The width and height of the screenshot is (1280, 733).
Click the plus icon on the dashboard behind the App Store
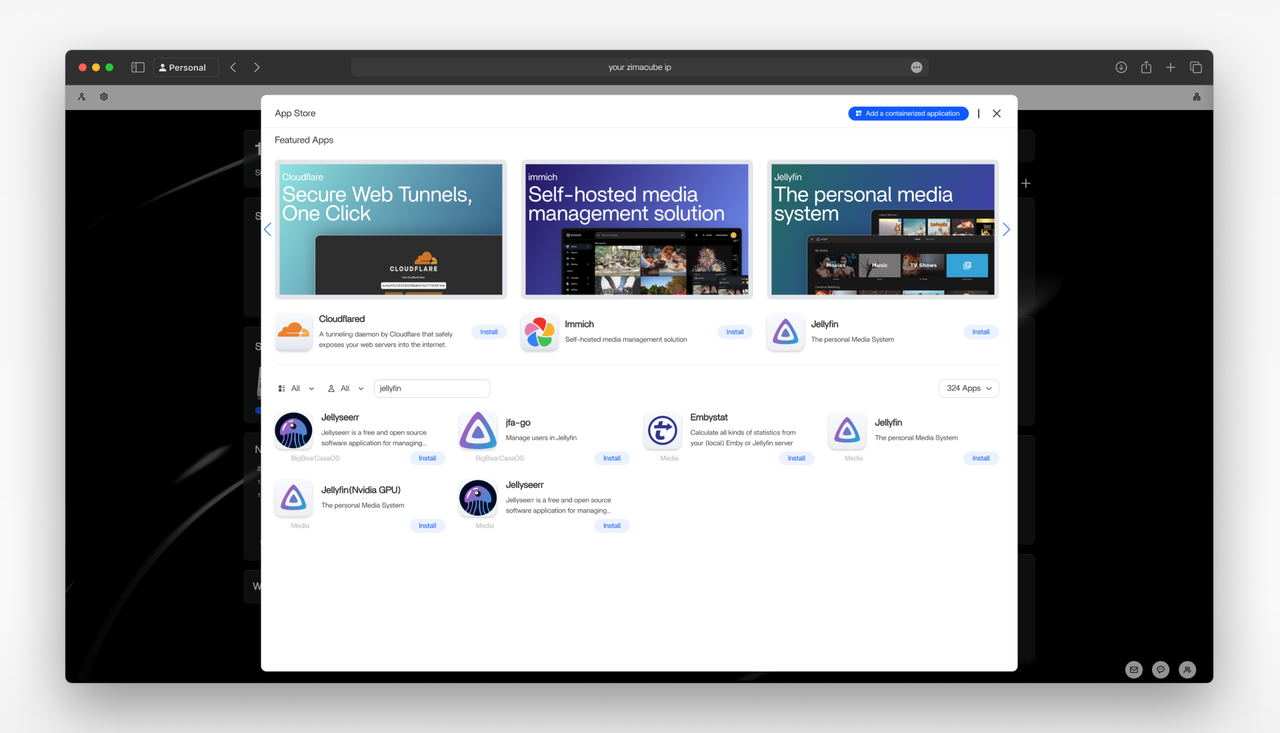(1026, 183)
